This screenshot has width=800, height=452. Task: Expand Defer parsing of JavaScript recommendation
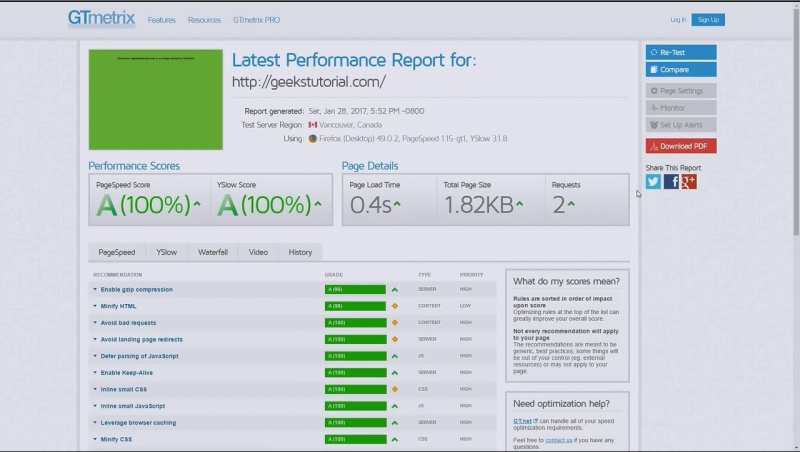click(139, 356)
